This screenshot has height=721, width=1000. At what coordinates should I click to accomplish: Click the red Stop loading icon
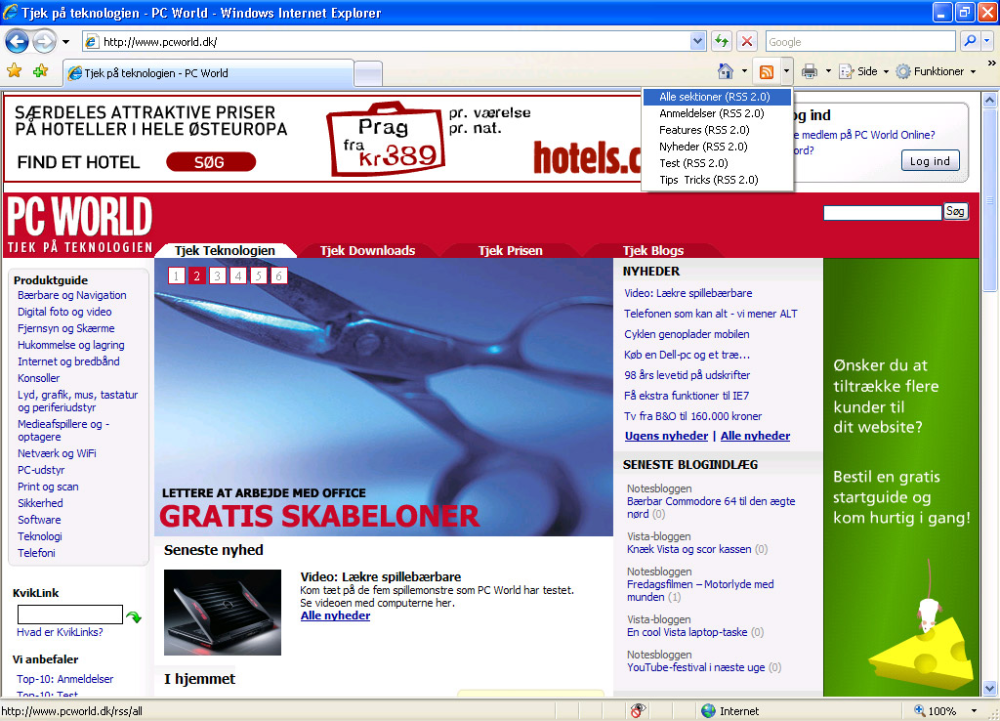click(x=746, y=41)
